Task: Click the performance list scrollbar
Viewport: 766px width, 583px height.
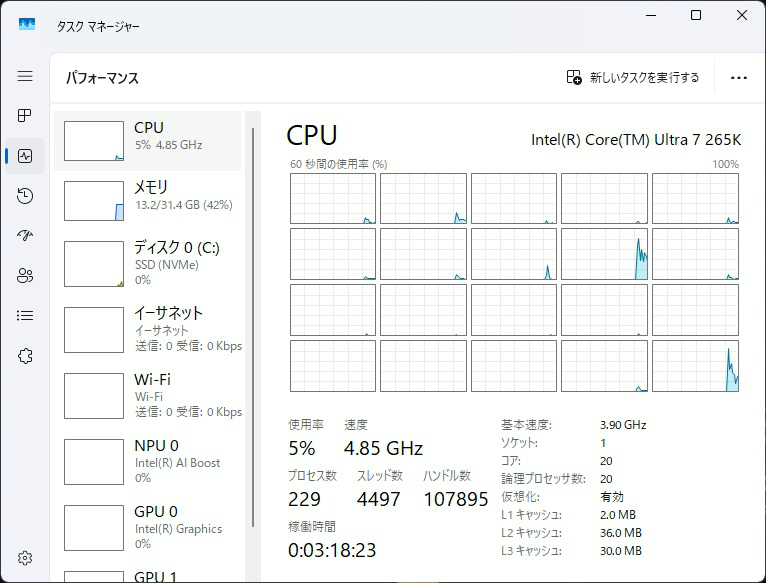Action: point(253,300)
